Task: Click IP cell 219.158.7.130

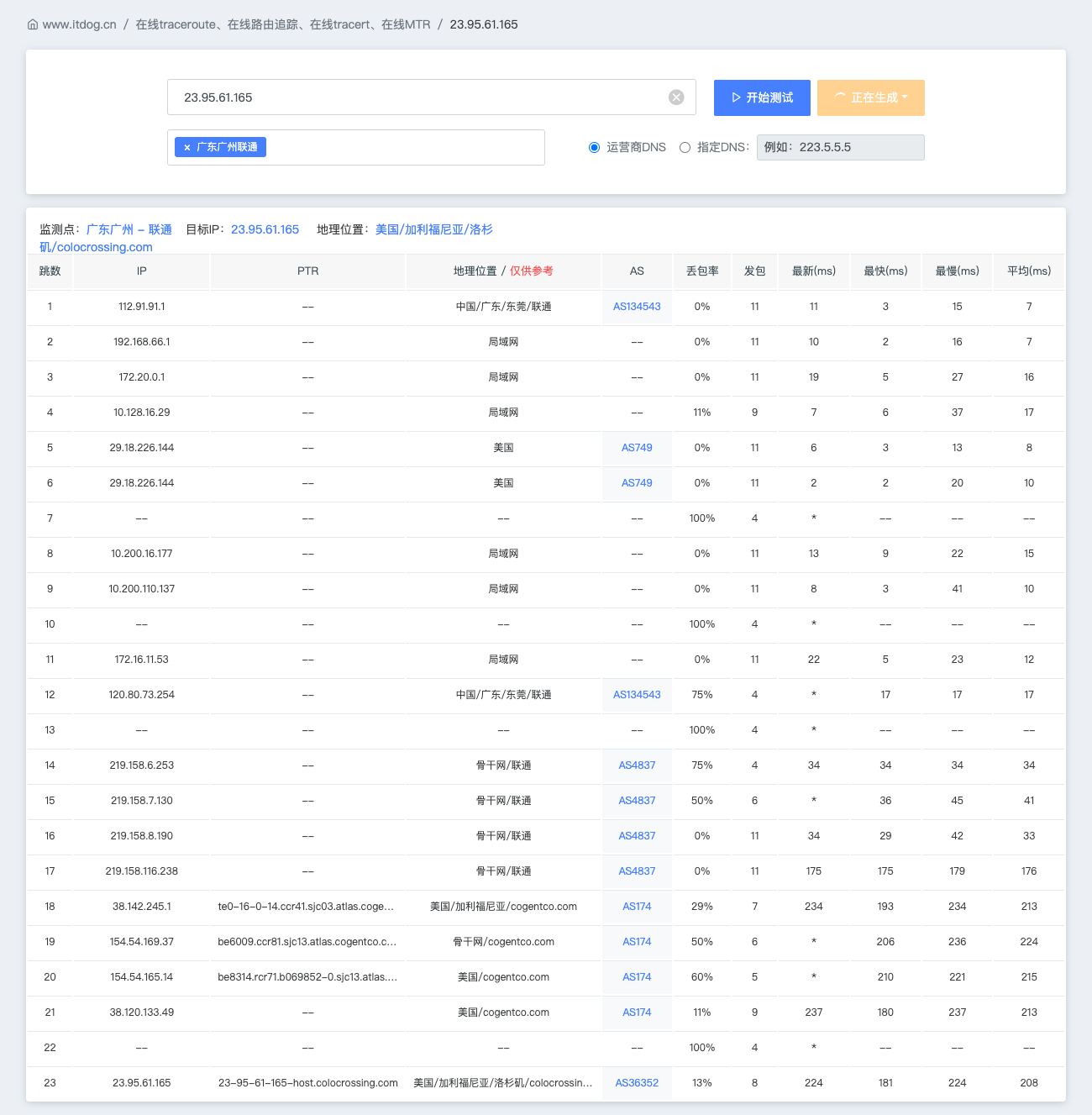Action: pos(142,801)
